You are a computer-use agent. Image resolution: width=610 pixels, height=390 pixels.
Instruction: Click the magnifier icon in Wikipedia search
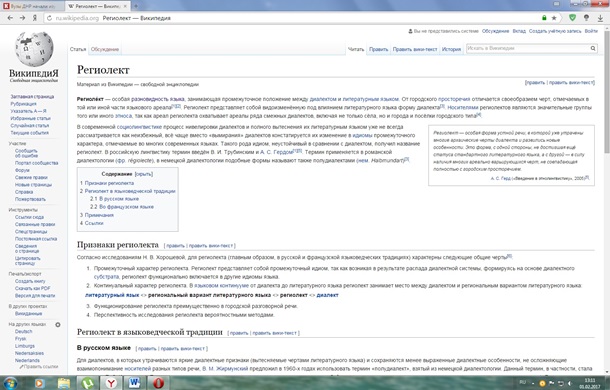tap(593, 48)
